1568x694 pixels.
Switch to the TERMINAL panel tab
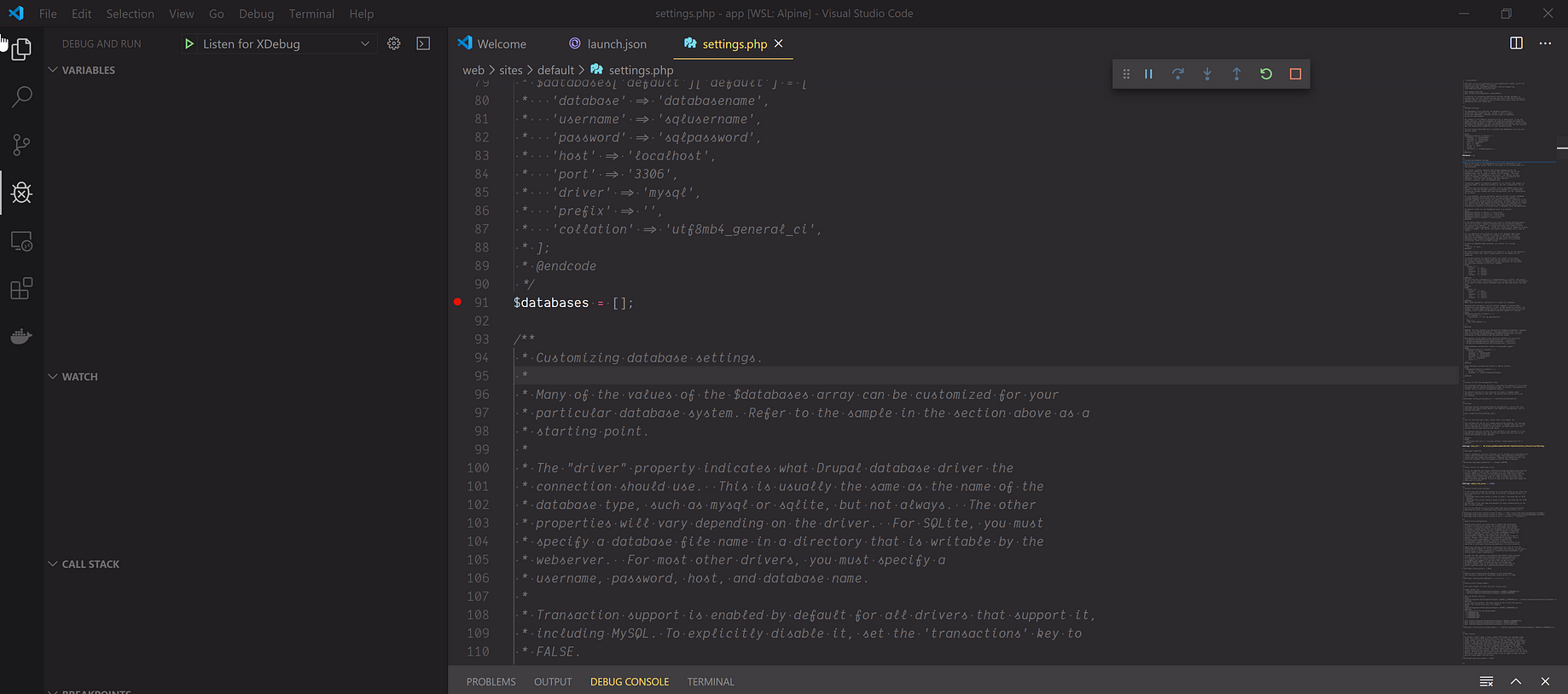coord(711,681)
